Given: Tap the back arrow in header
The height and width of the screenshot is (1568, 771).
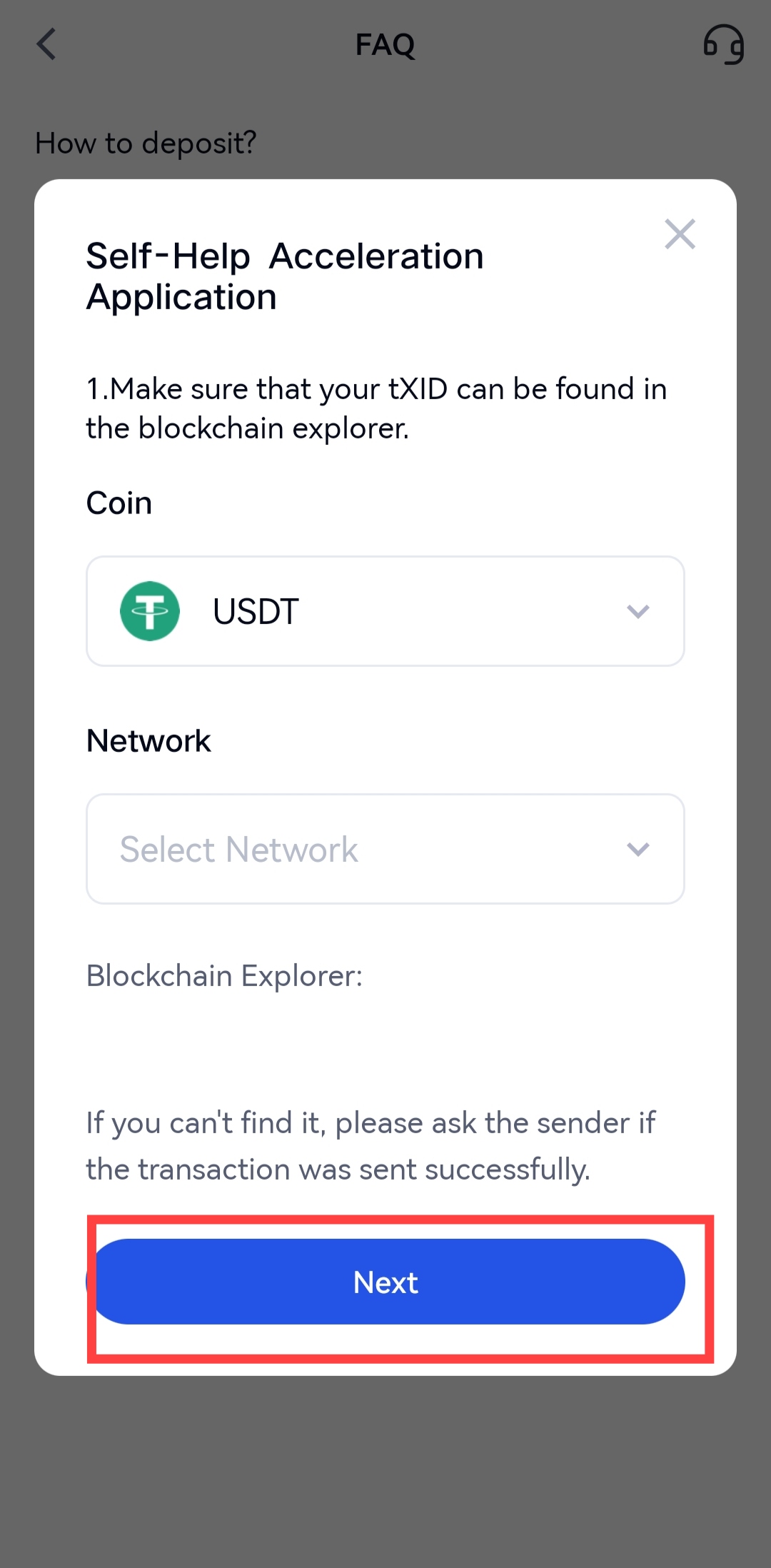Looking at the screenshot, I should pos(47,44).
